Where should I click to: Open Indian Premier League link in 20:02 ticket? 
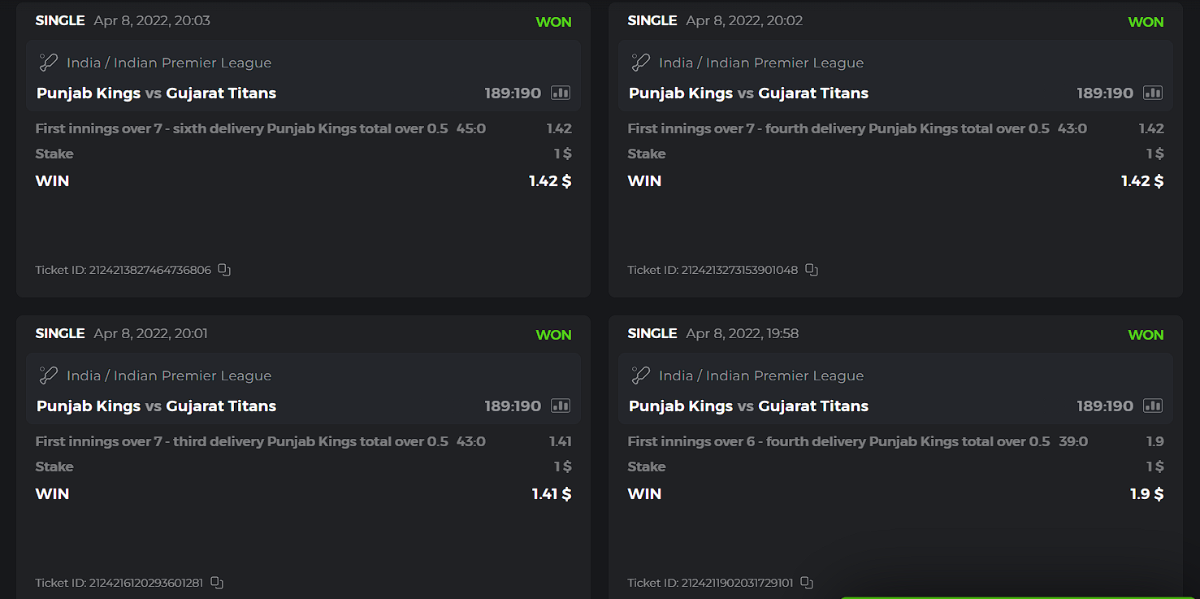[785, 63]
